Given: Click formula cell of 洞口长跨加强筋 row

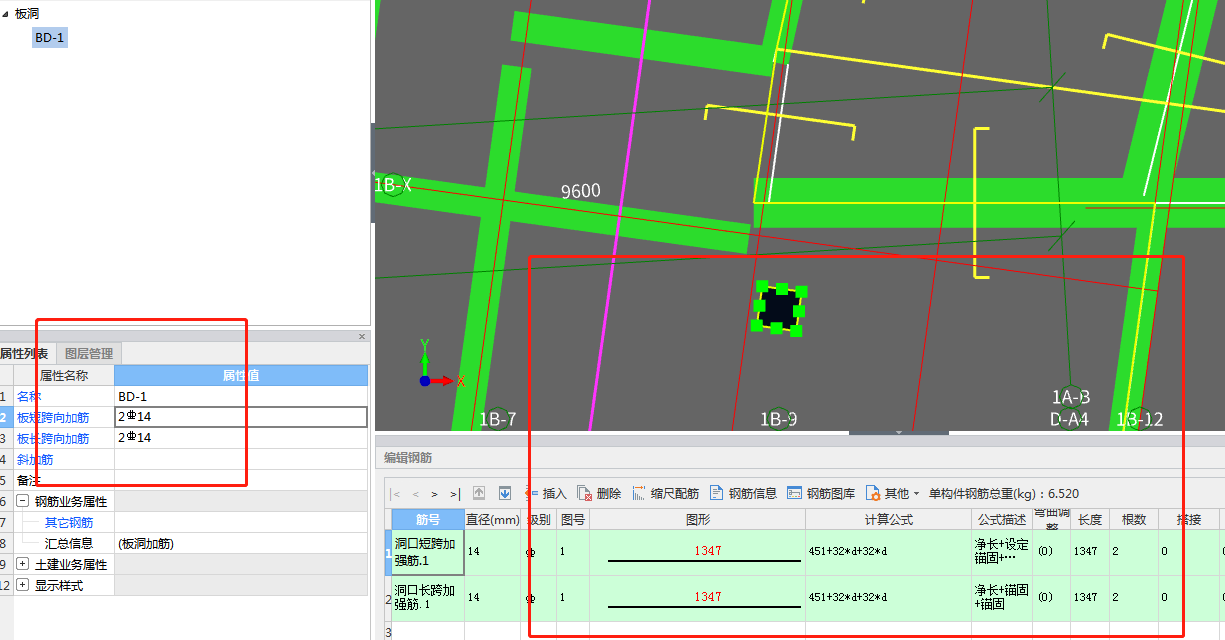Looking at the screenshot, I should 889,598.
